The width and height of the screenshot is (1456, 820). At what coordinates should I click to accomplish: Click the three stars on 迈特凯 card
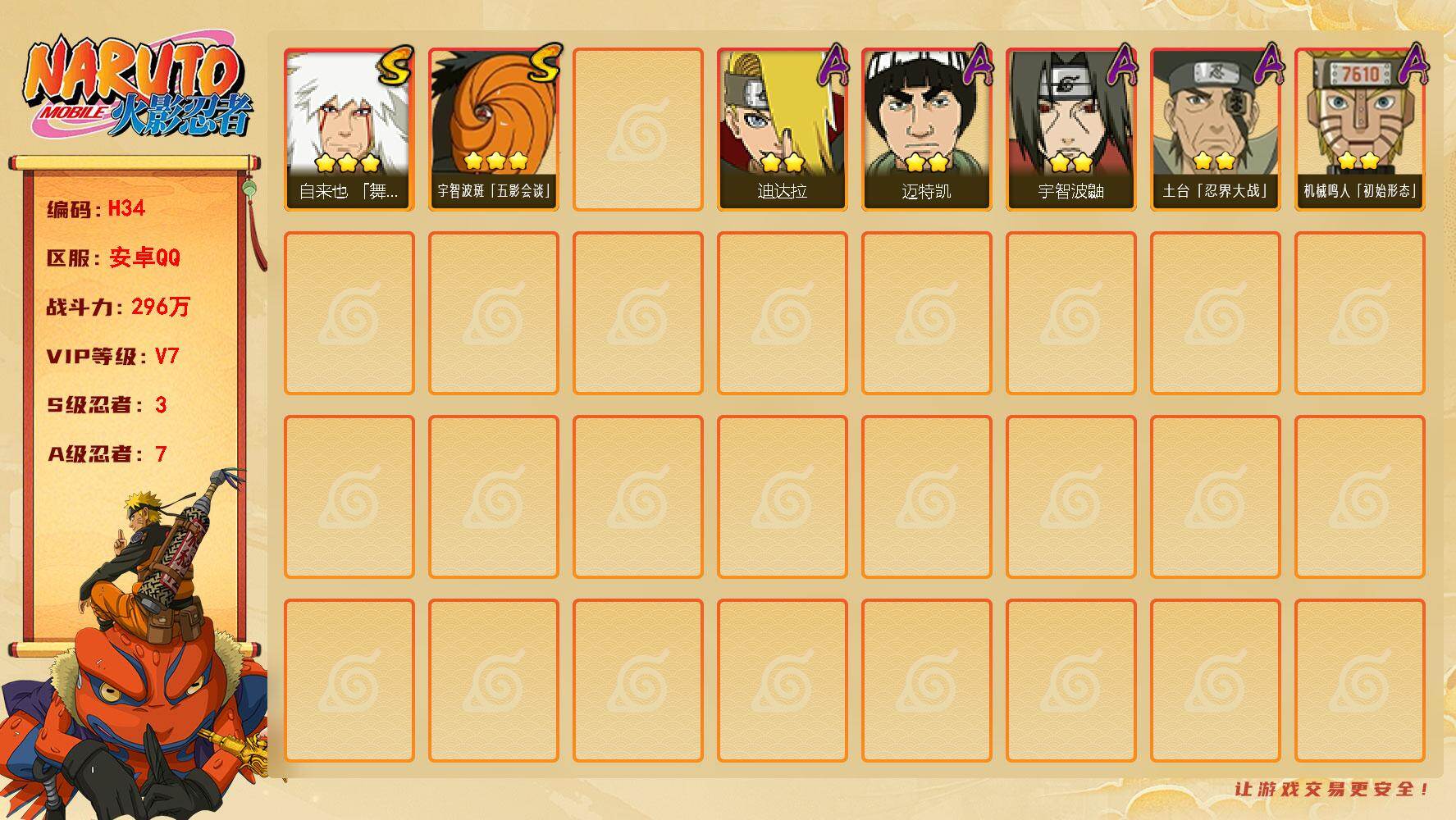[926, 162]
